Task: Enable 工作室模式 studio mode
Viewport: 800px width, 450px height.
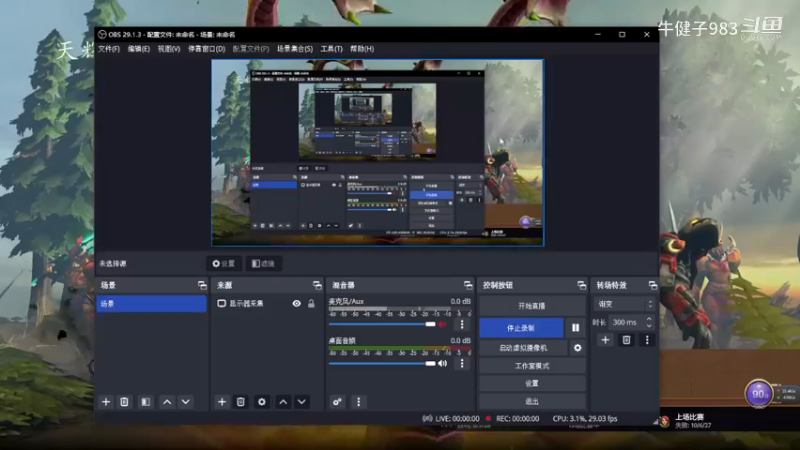Action: [x=532, y=366]
